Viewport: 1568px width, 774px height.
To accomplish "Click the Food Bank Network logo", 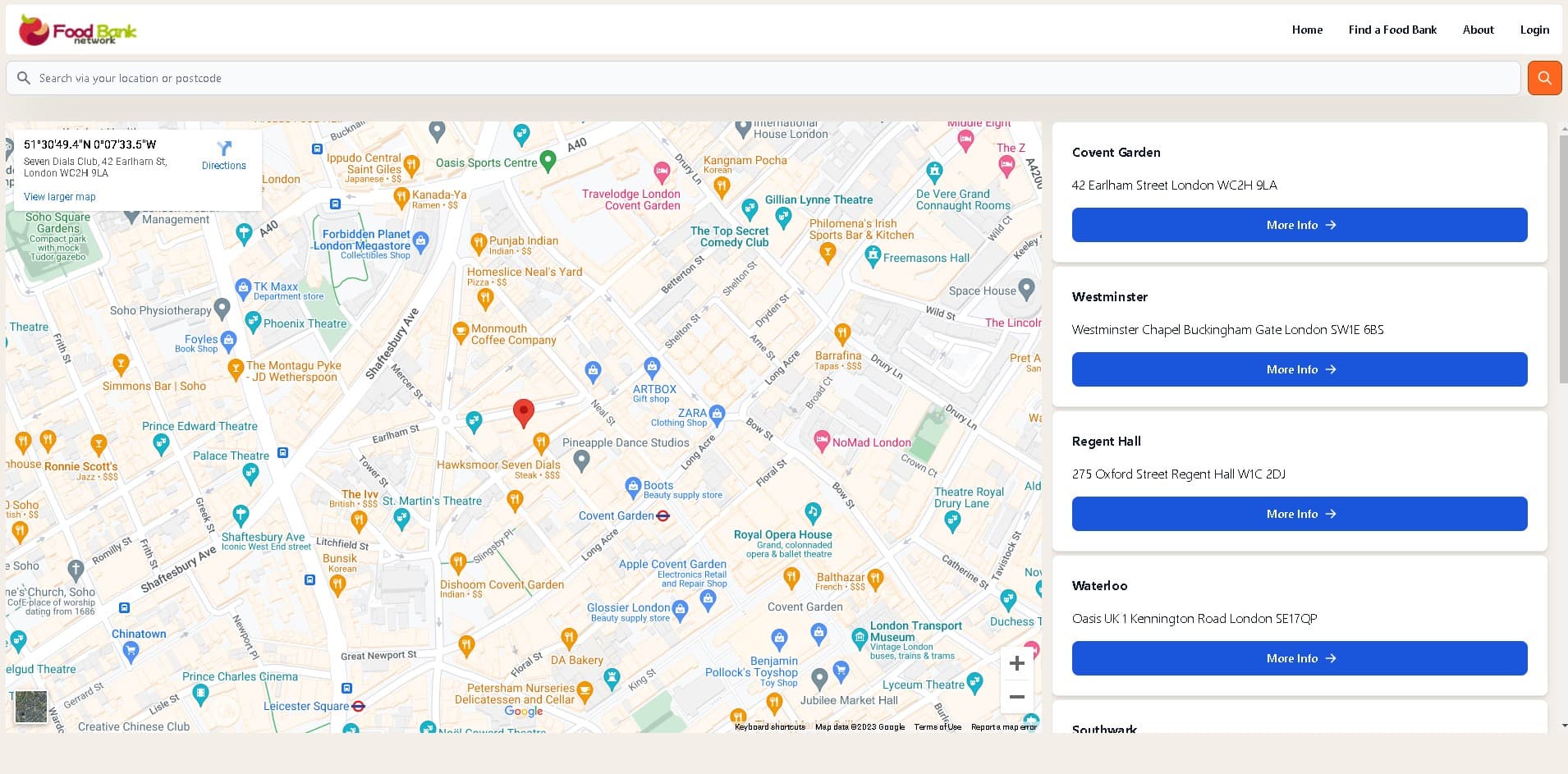I will click(77, 30).
